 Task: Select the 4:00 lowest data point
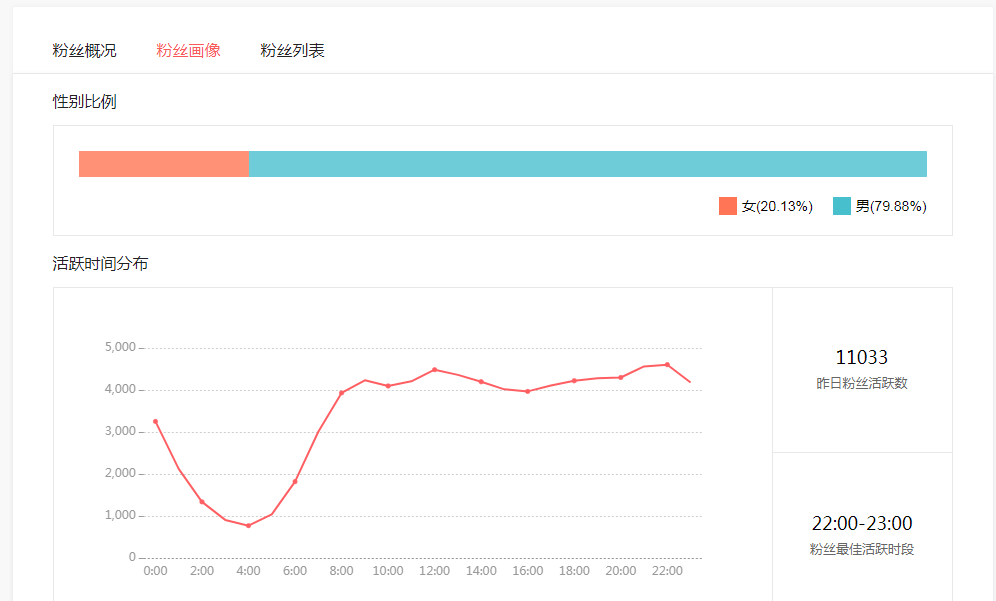(x=248, y=525)
